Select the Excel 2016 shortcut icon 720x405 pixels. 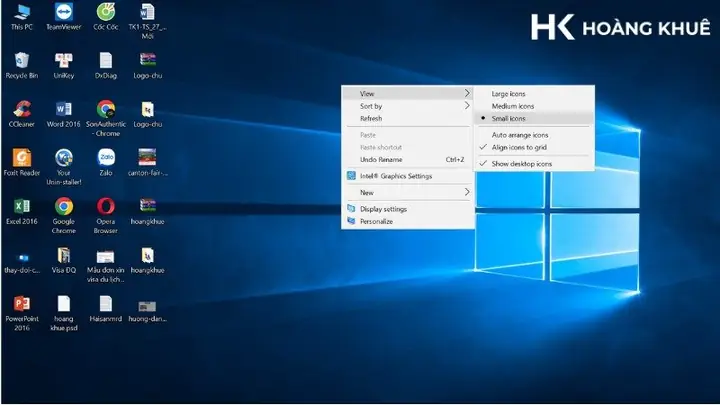point(22,212)
